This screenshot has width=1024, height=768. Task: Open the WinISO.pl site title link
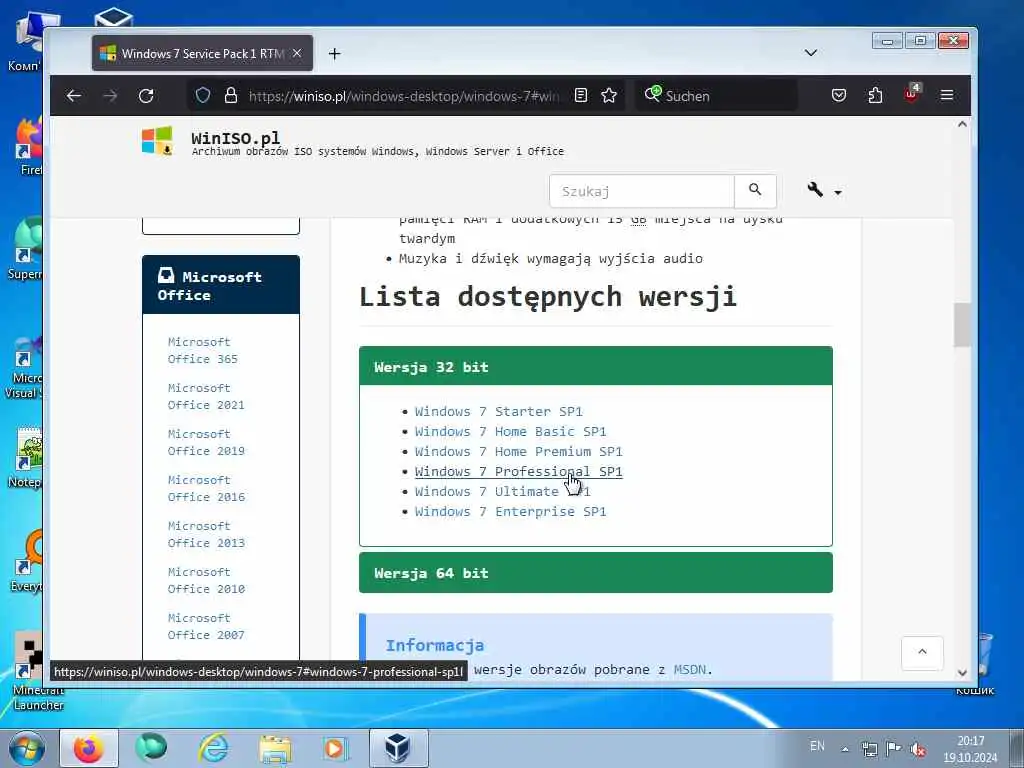(236, 138)
